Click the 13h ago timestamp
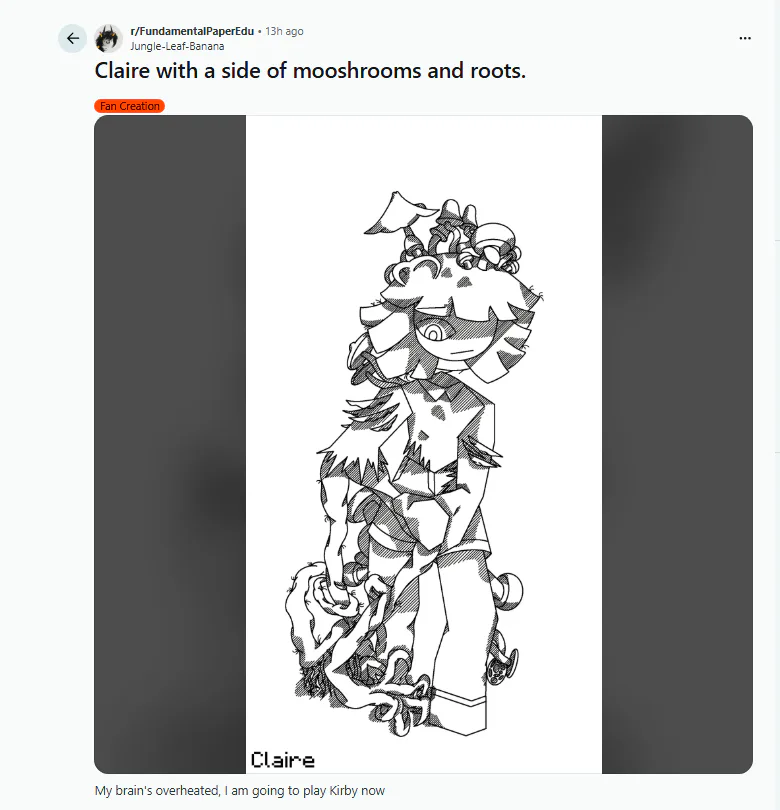The width and height of the screenshot is (780, 810). [284, 31]
